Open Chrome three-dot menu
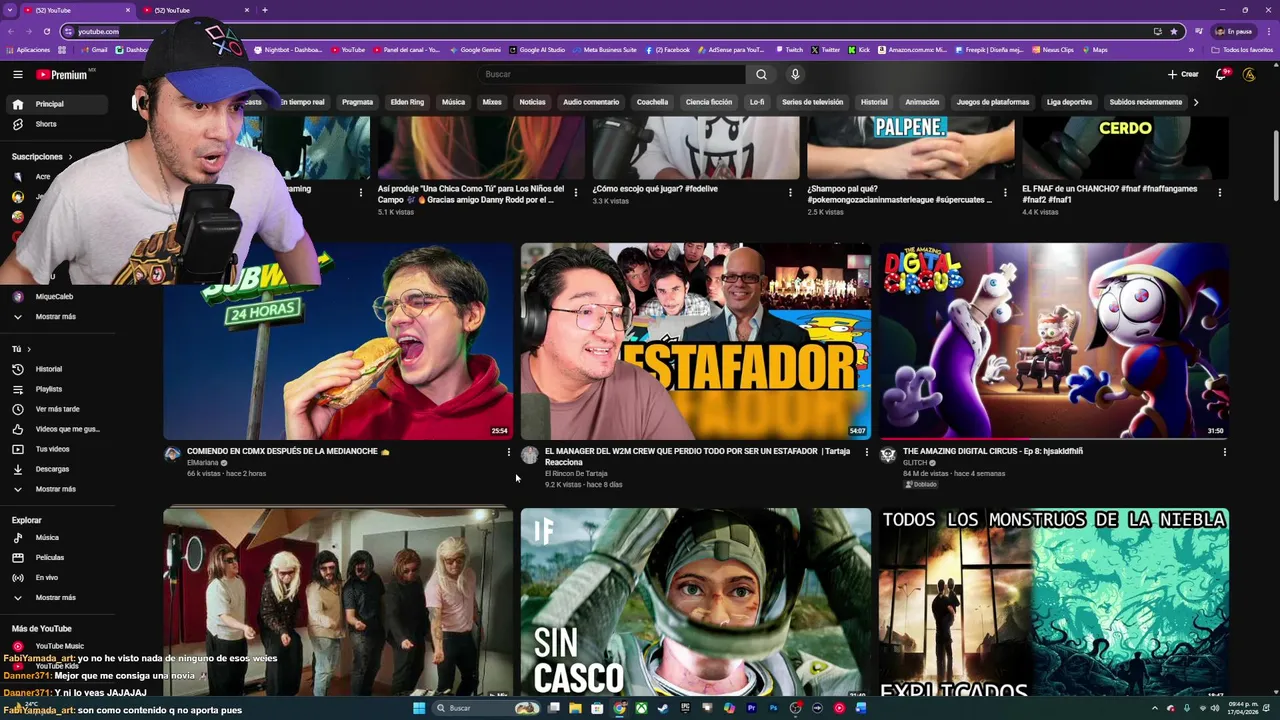 (1268, 31)
